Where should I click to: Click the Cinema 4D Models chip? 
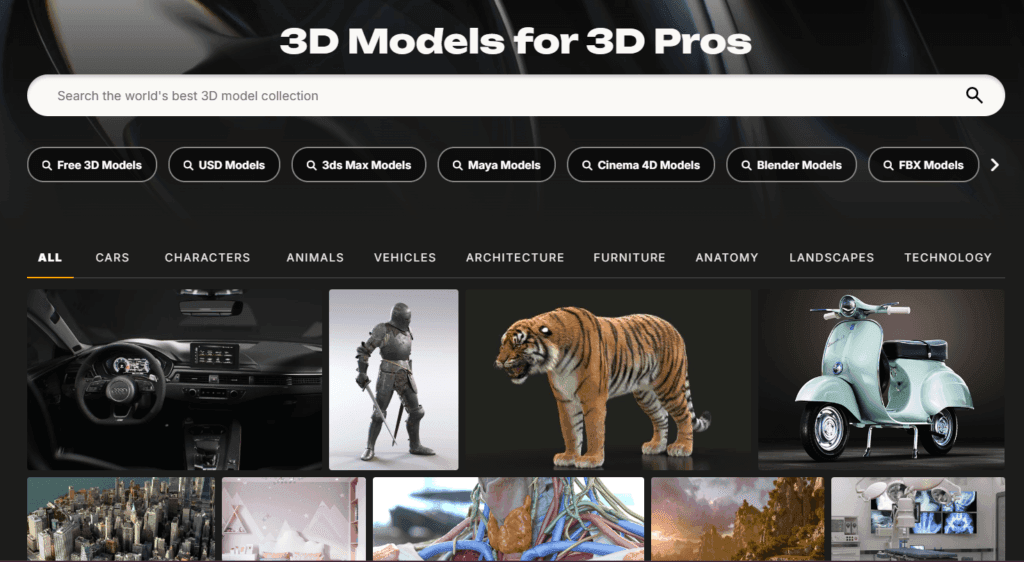[x=641, y=165]
